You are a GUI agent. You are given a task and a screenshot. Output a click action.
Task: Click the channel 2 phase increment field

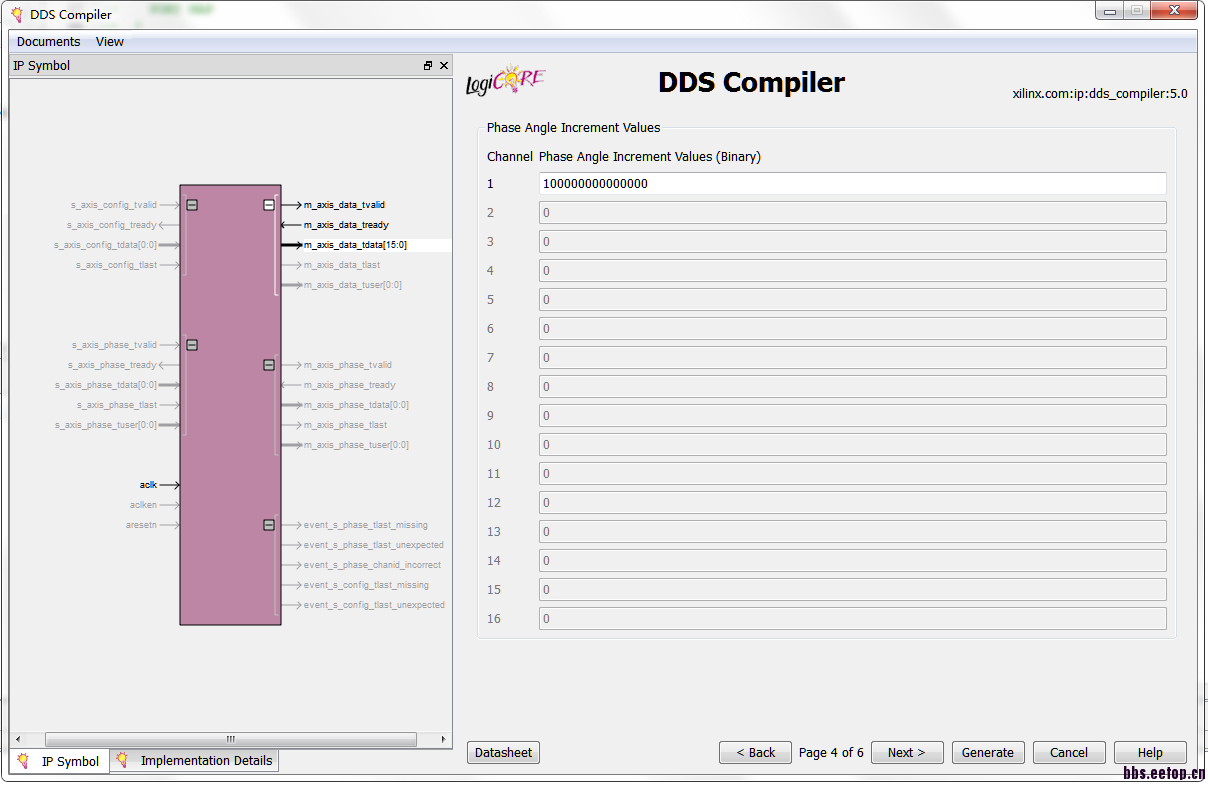[x=853, y=213]
